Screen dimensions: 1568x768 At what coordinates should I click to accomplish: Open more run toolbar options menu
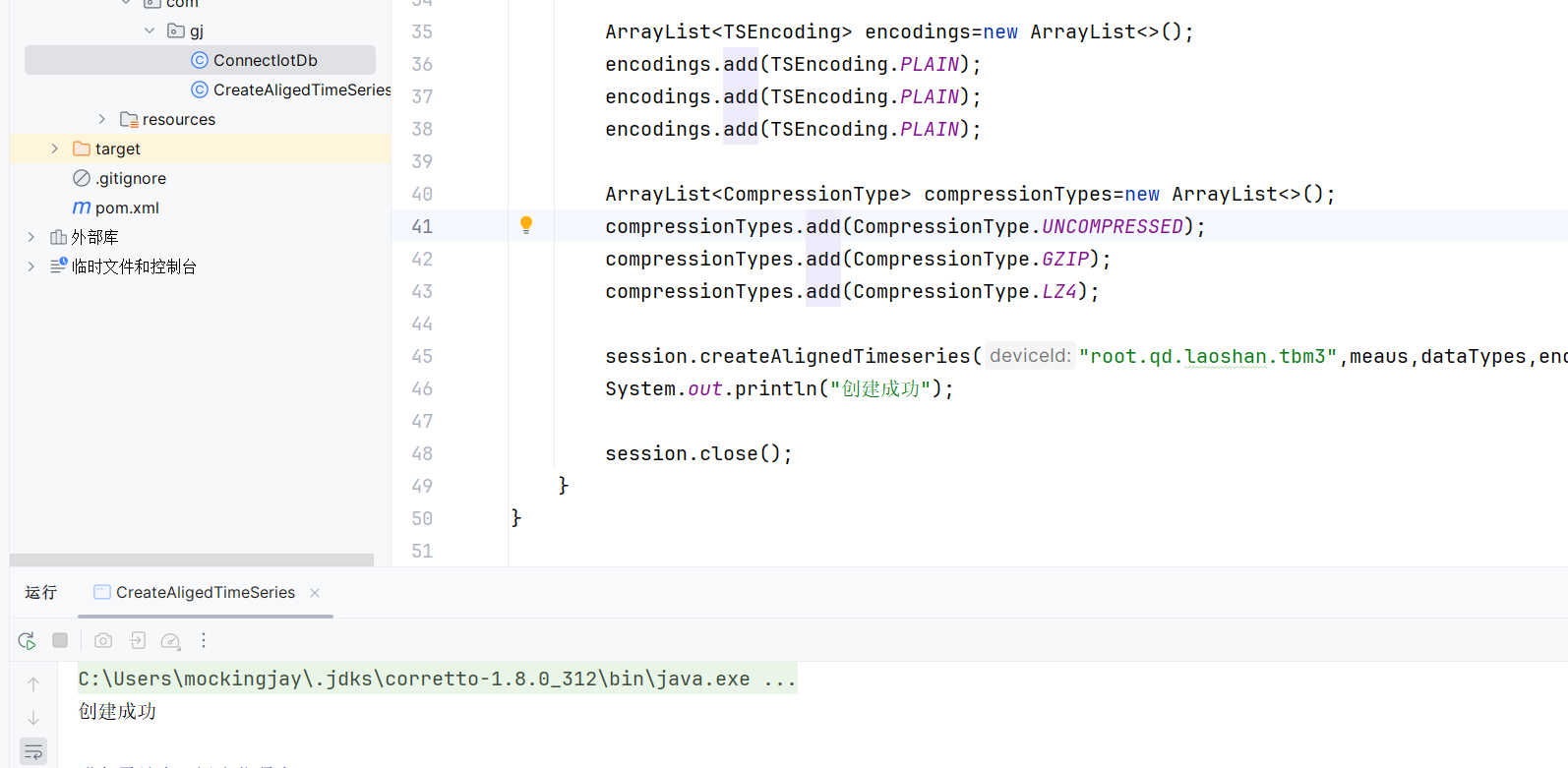(x=204, y=640)
